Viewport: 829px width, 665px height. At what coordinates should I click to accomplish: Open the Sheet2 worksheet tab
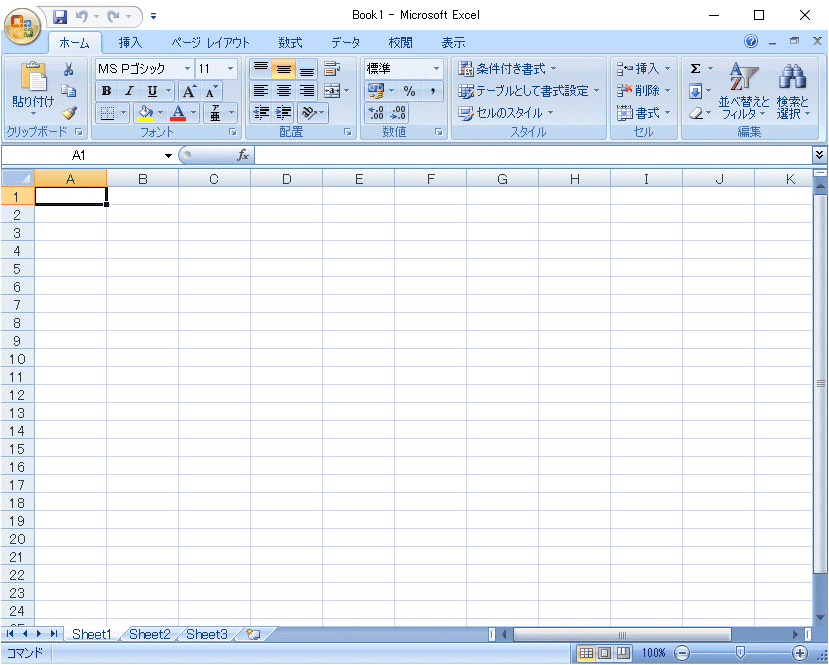click(x=150, y=634)
